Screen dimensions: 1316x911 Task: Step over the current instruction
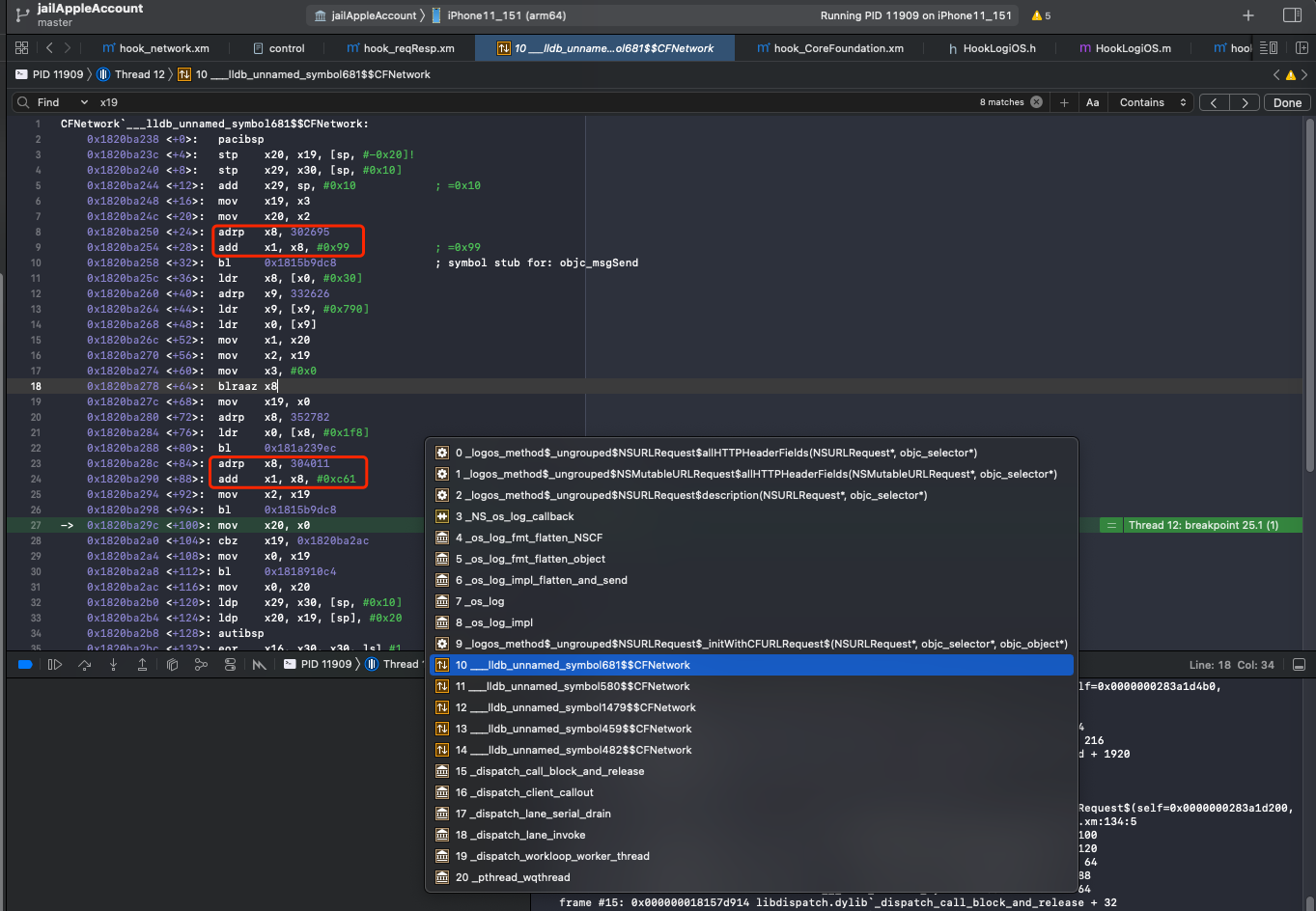[x=84, y=664]
